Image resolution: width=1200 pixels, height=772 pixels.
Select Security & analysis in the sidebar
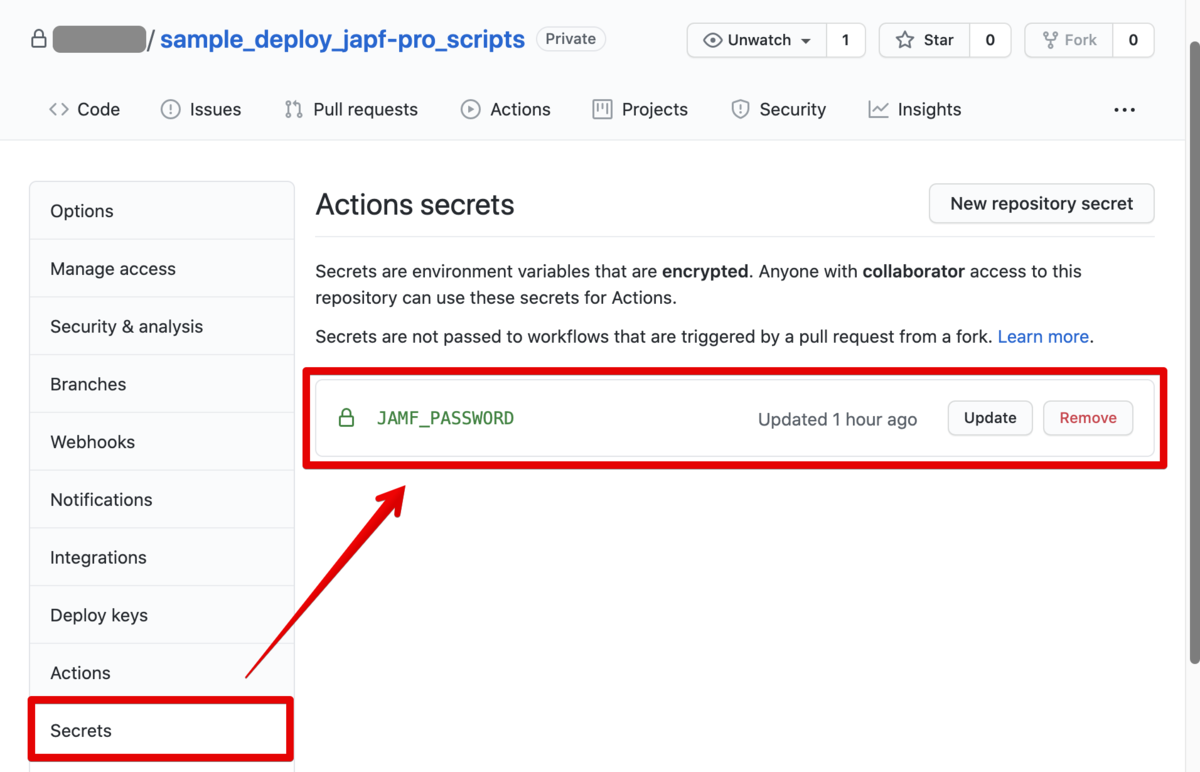coord(162,327)
